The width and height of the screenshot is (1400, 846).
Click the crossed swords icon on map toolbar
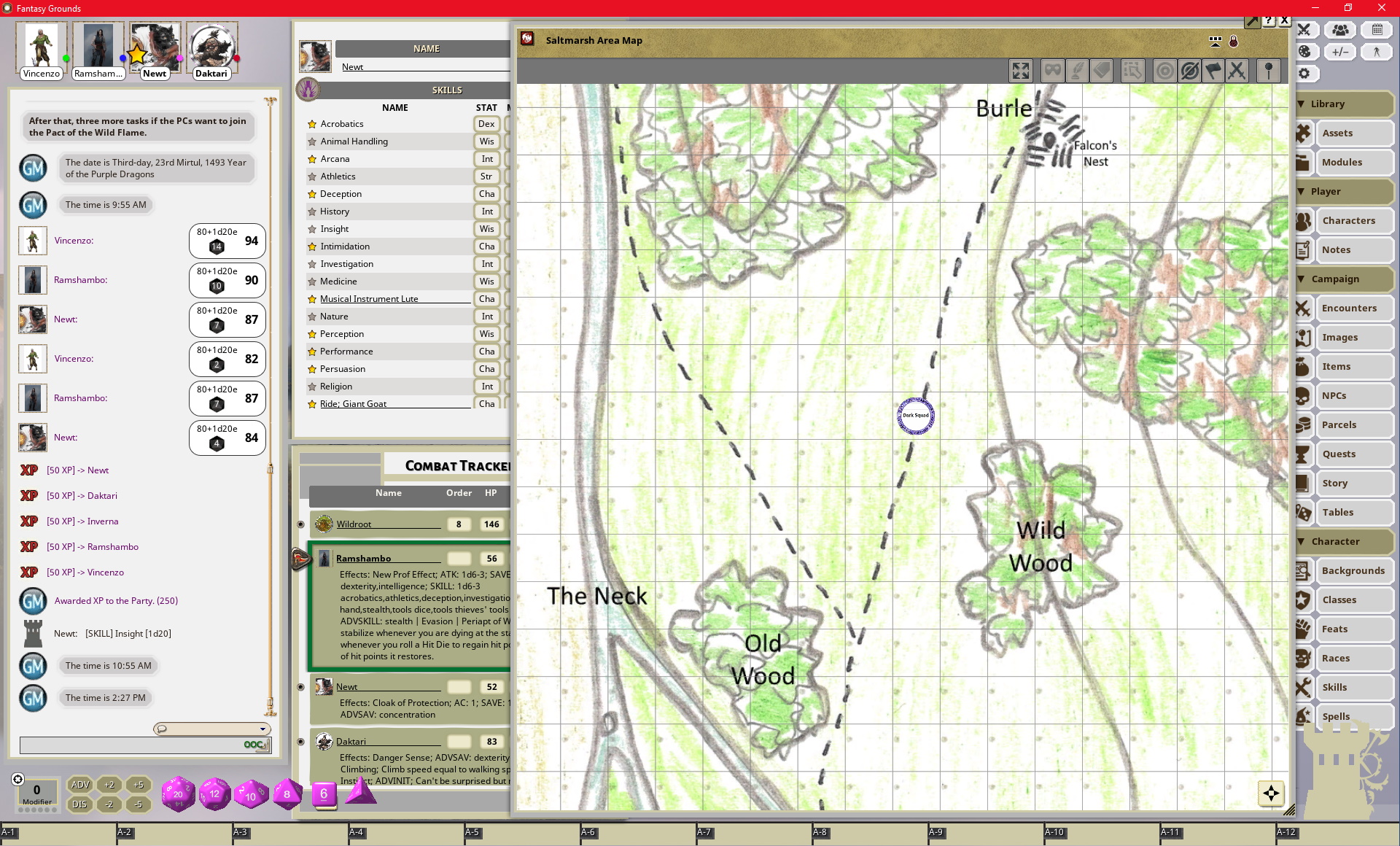tap(1237, 71)
